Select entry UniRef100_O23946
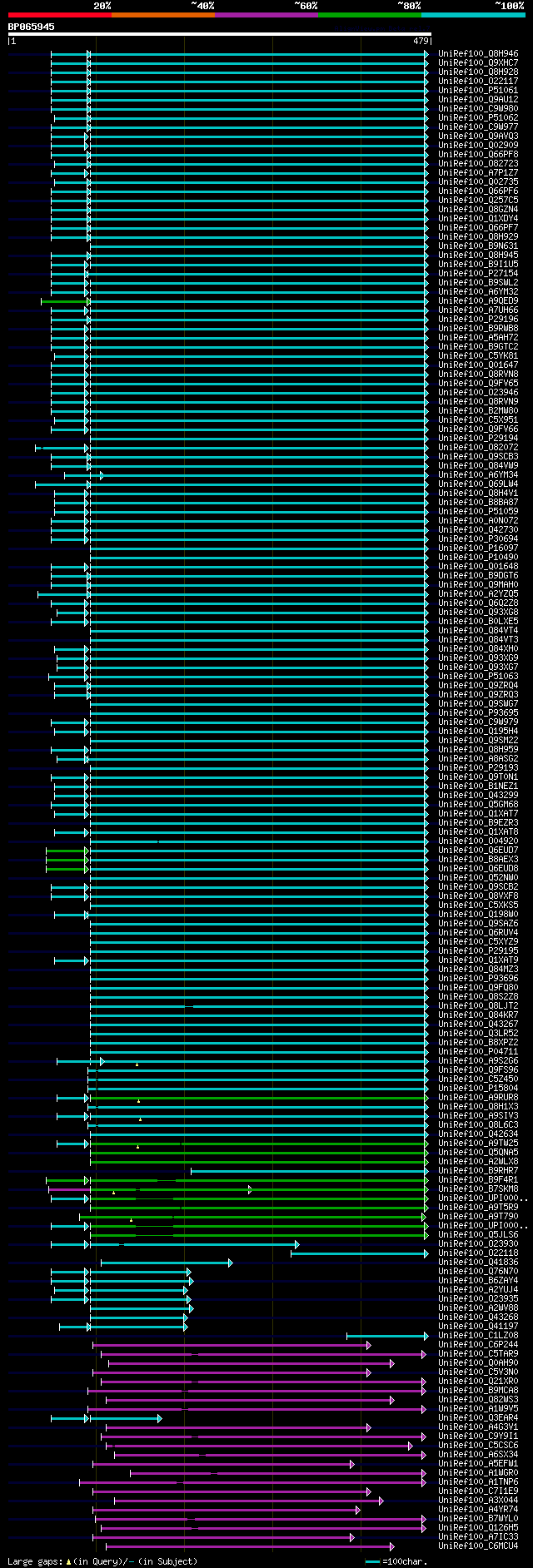Viewport: 533px width, 1568px height. pos(478,393)
